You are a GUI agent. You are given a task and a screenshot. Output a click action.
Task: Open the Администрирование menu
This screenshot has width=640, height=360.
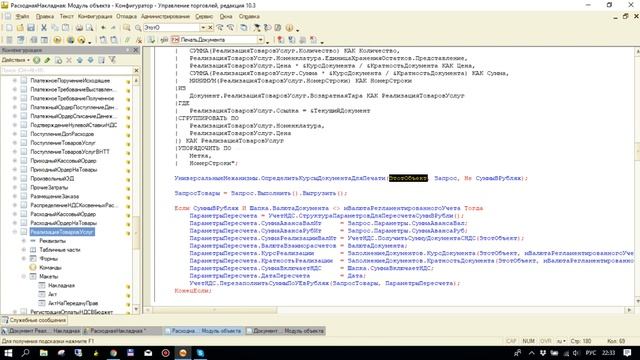tap(165, 17)
